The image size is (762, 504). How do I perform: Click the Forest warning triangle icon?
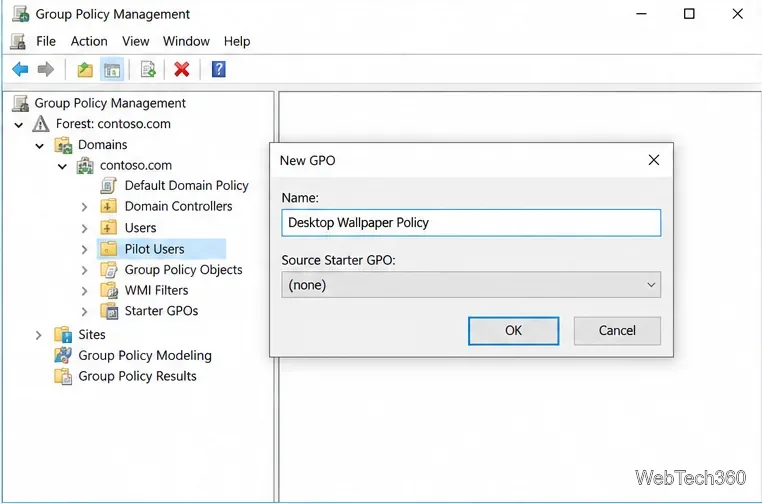point(41,124)
